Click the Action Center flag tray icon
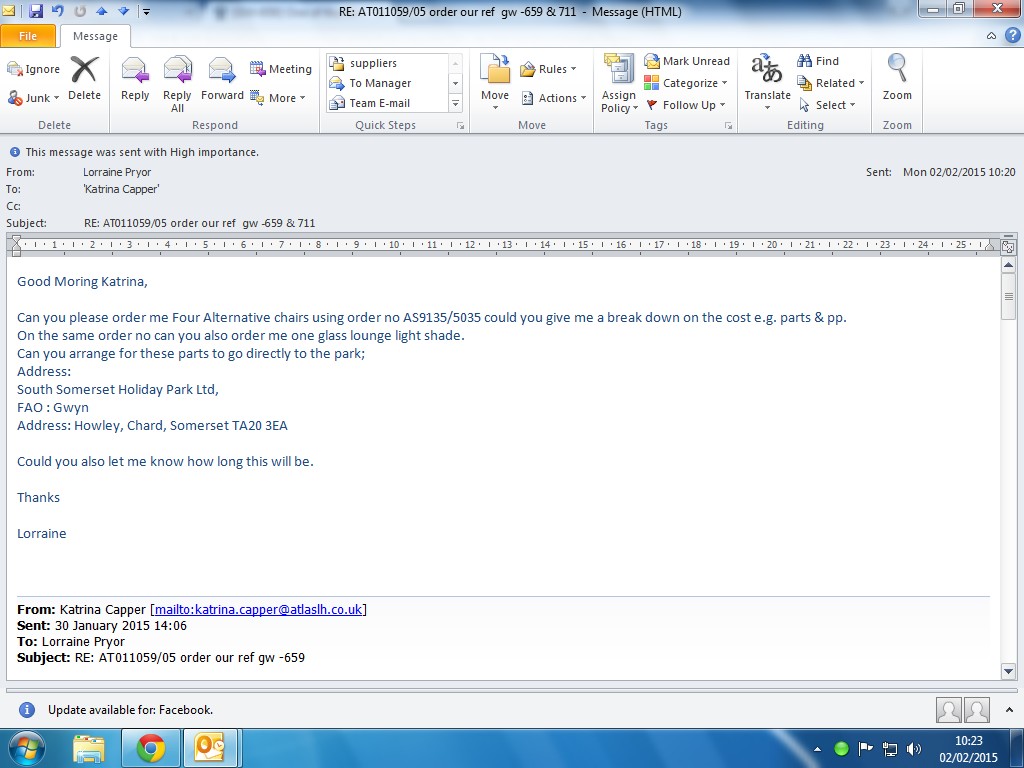 [865, 749]
